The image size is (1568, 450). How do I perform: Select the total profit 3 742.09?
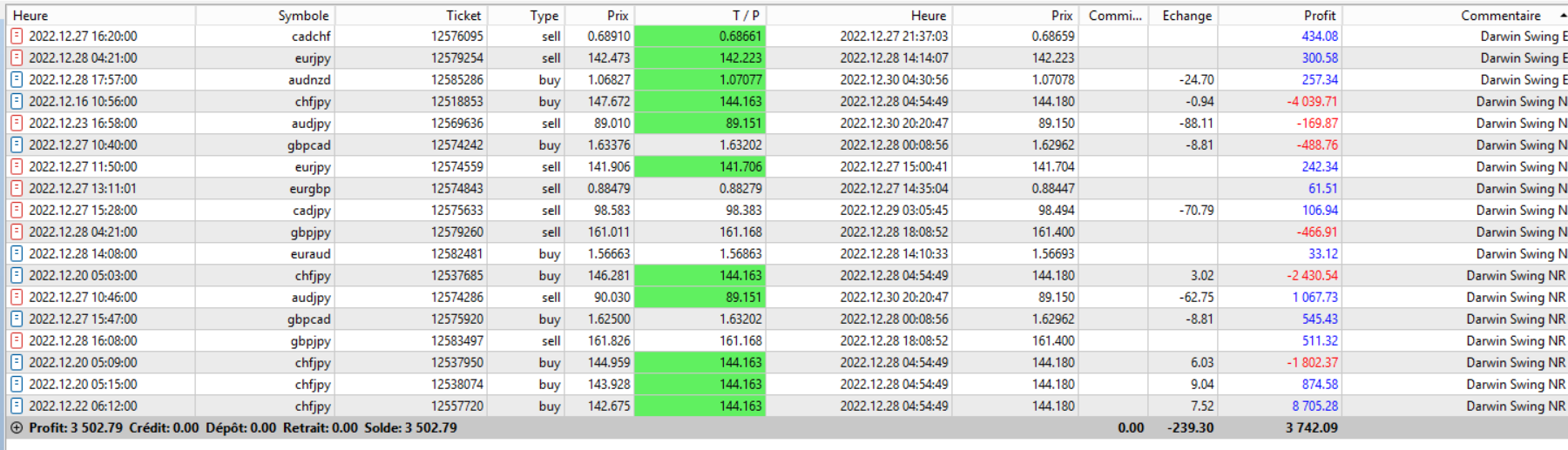click(1311, 428)
